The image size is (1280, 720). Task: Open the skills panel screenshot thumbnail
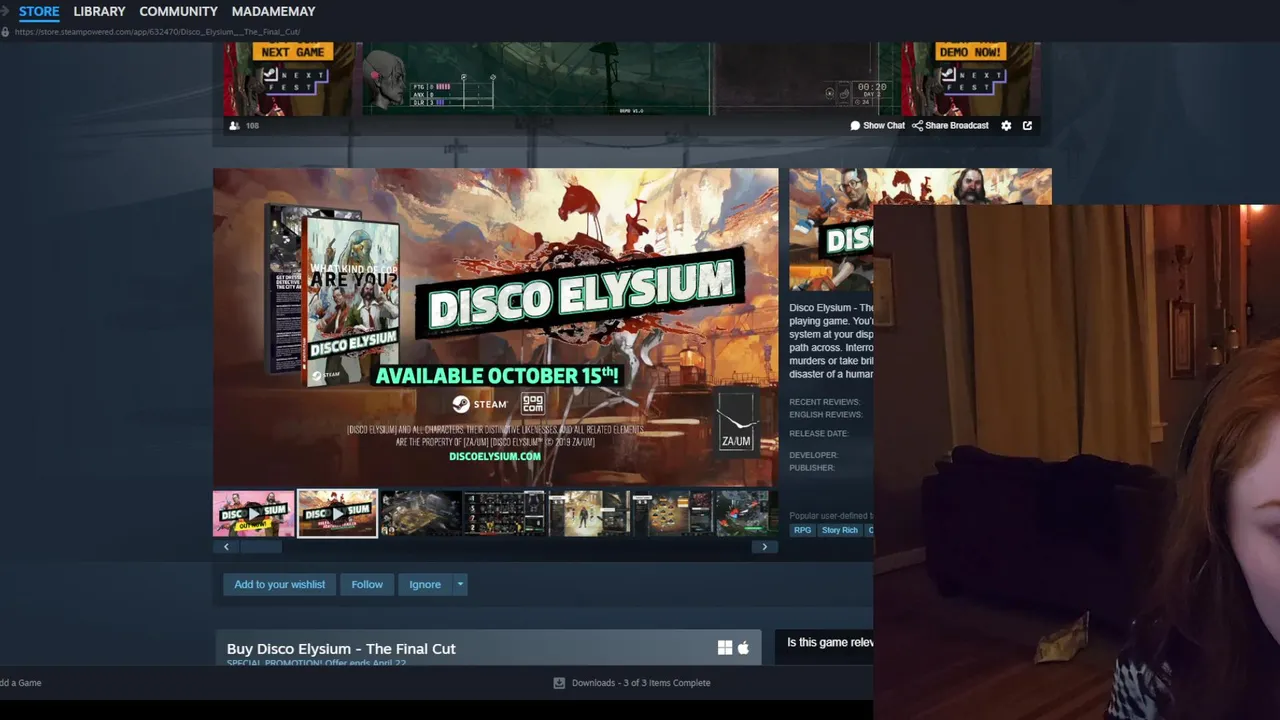(672, 513)
